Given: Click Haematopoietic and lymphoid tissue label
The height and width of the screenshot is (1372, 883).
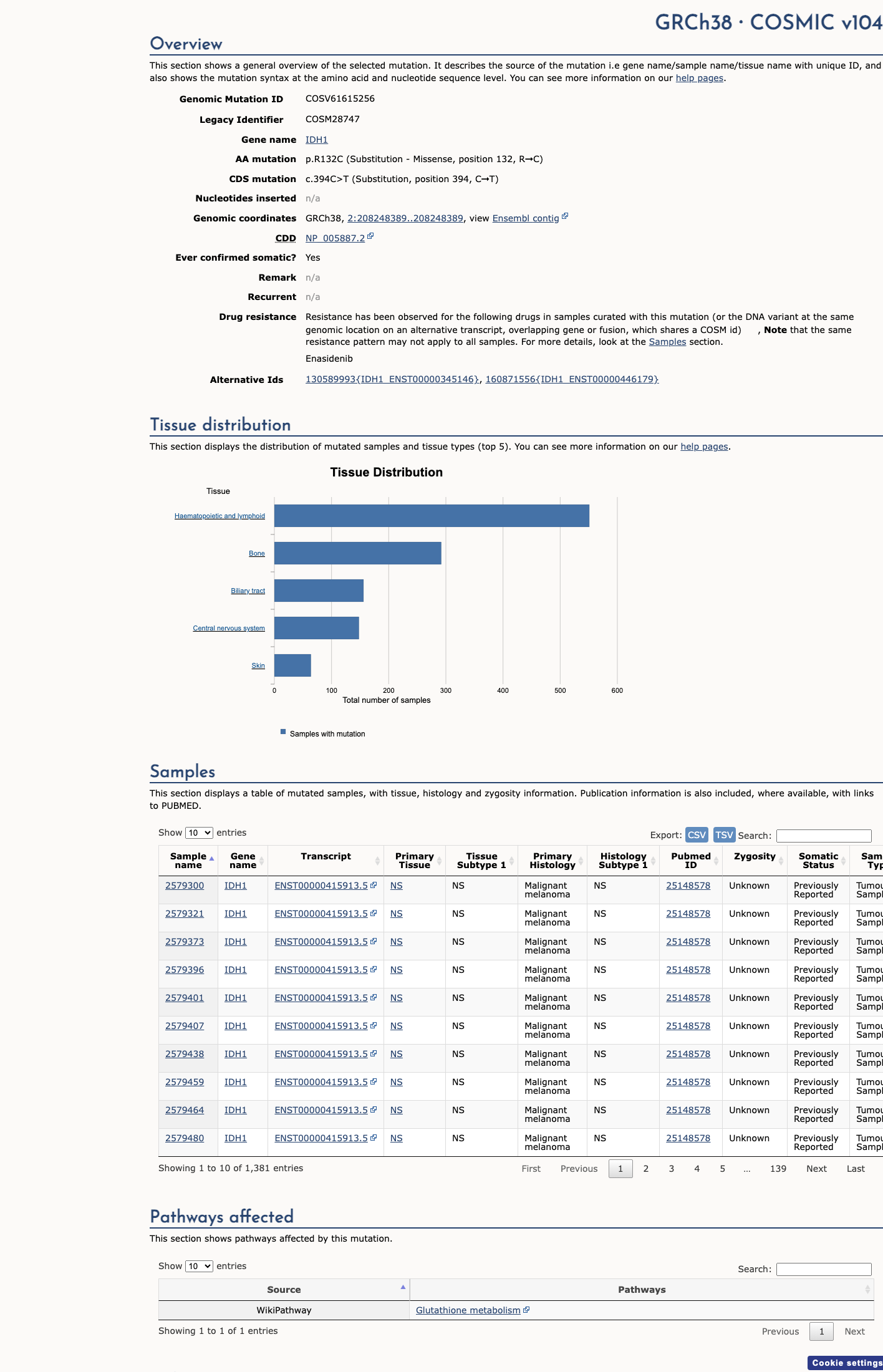Looking at the screenshot, I should [x=220, y=516].
